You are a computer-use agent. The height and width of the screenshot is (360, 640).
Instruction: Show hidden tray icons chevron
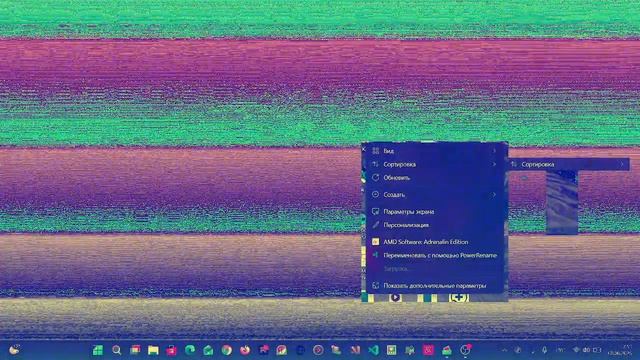pyautogui.click(x=505, y=350)
